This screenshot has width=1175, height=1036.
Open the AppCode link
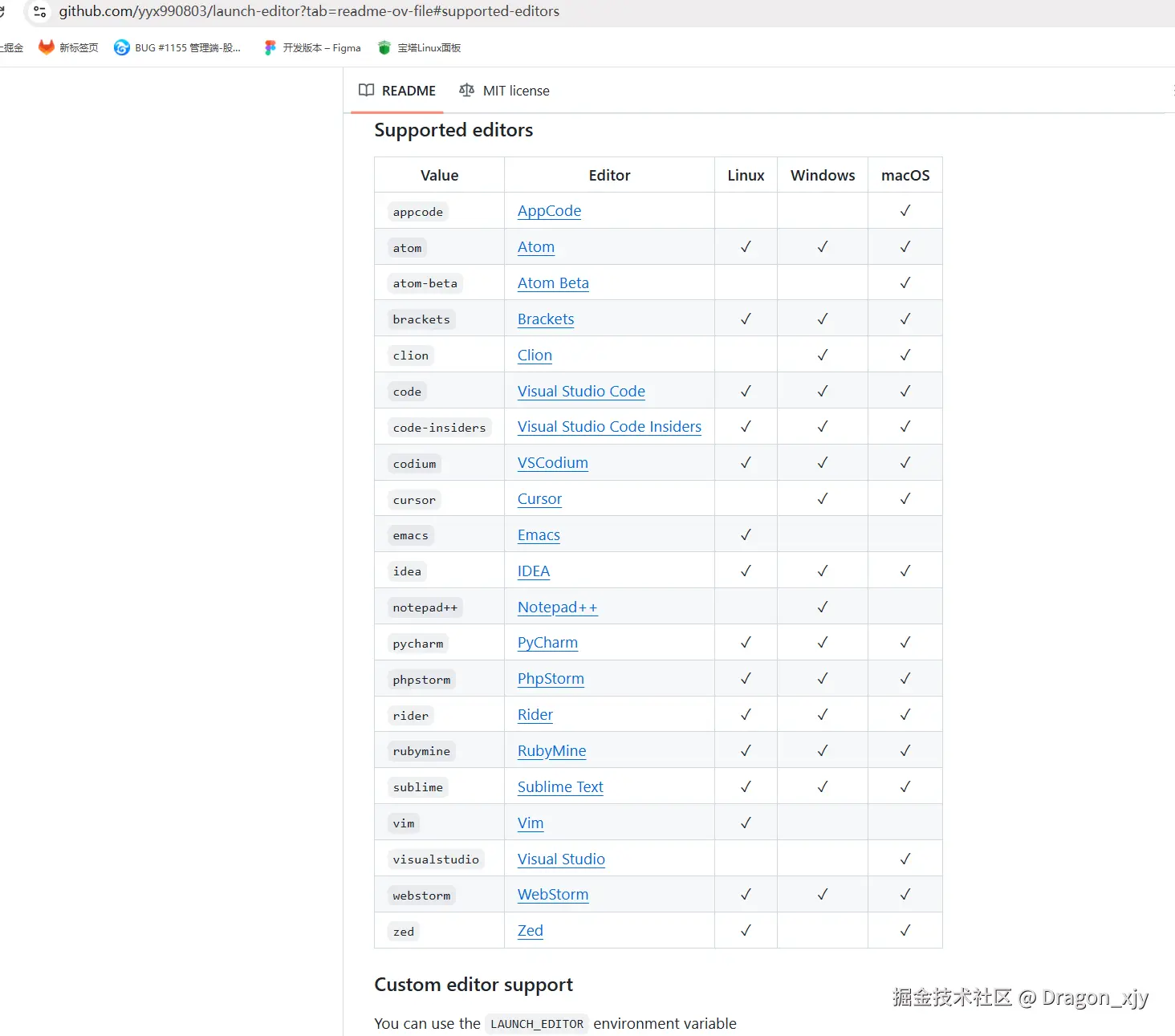[x=549, y=211]
